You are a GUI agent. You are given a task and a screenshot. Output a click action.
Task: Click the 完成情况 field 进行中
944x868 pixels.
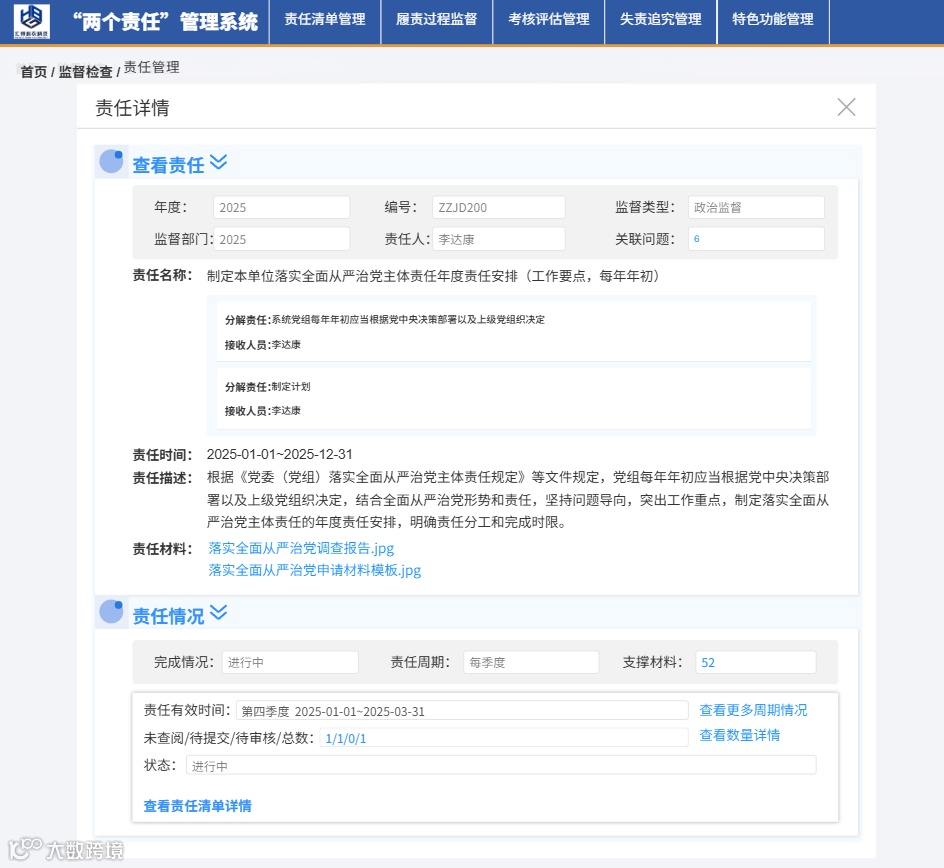tap(290, 663)
